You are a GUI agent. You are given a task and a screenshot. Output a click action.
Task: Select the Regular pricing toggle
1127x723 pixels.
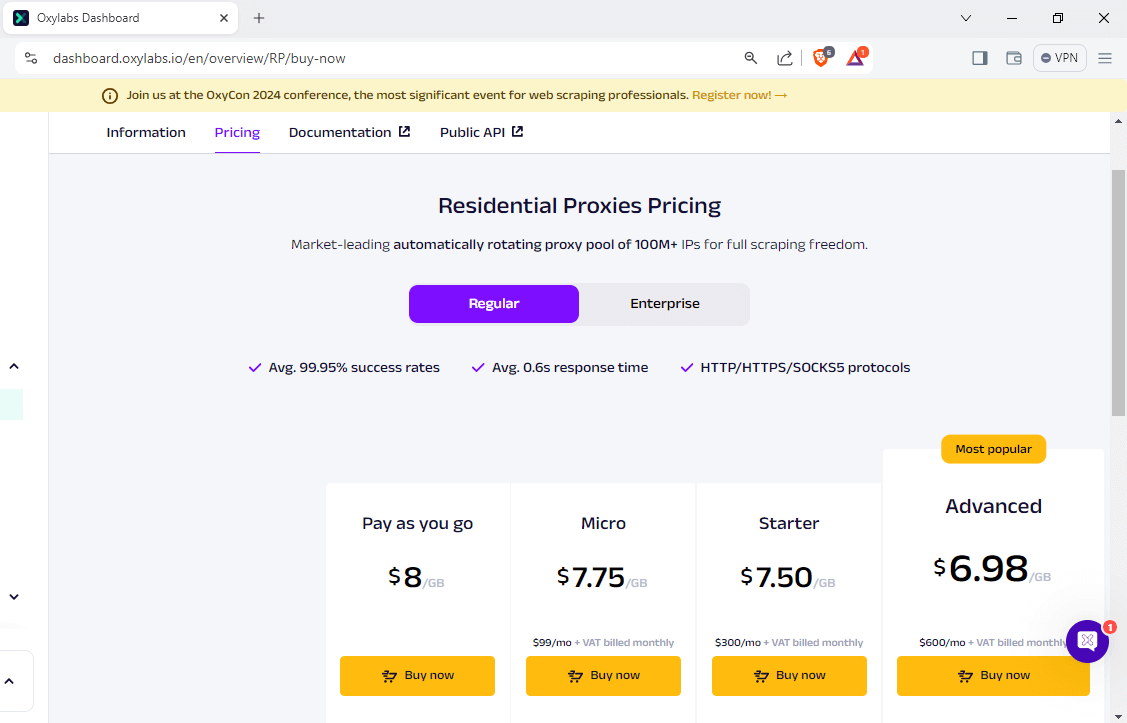[x=494, y=304]
